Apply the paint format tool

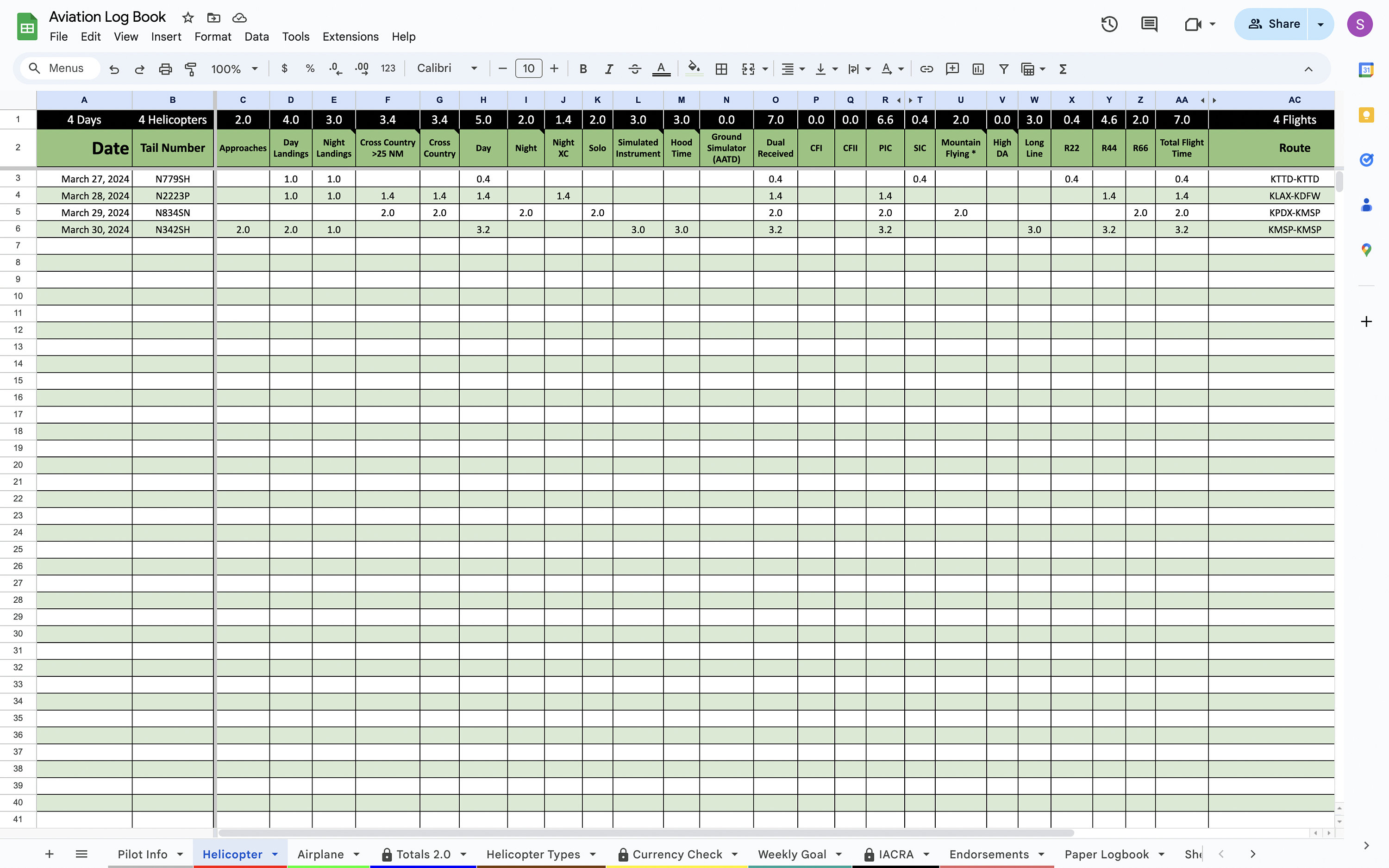[191, 69]
